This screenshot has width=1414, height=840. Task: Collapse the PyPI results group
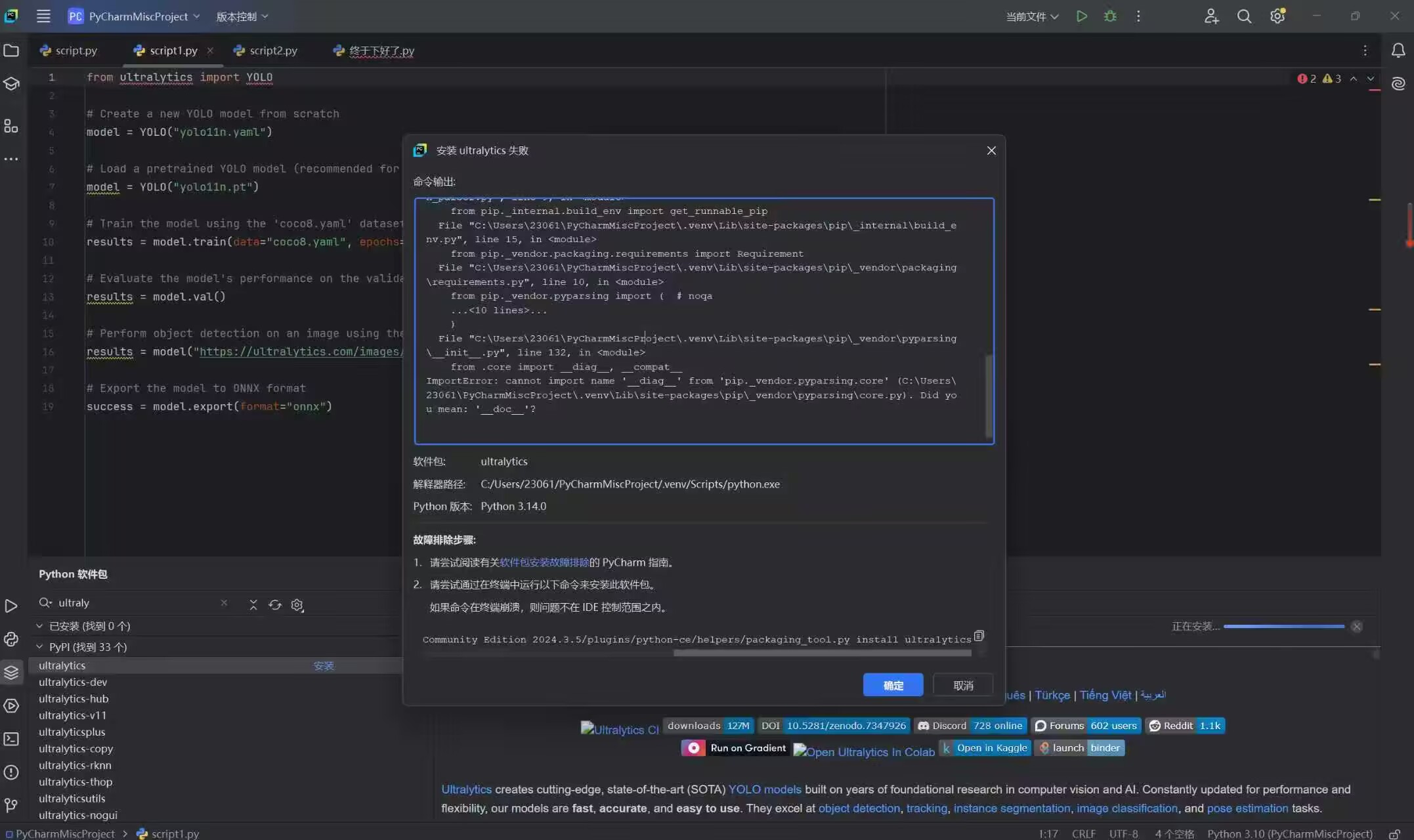39,647
